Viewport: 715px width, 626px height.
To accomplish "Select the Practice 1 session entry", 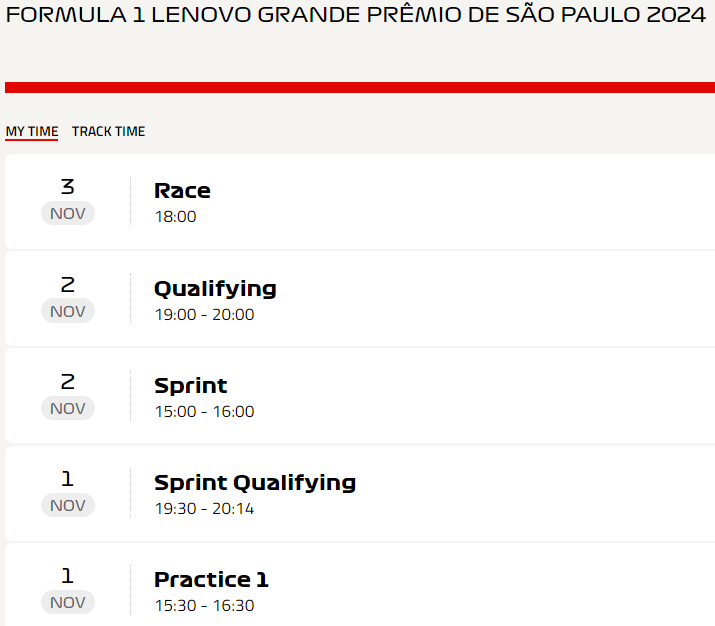I will pyautogui.click(x=360, y=585).
